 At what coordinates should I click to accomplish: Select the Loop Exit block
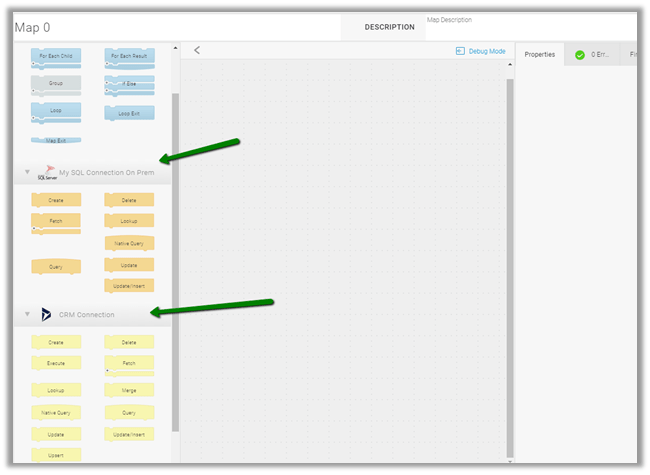point(129,113)
